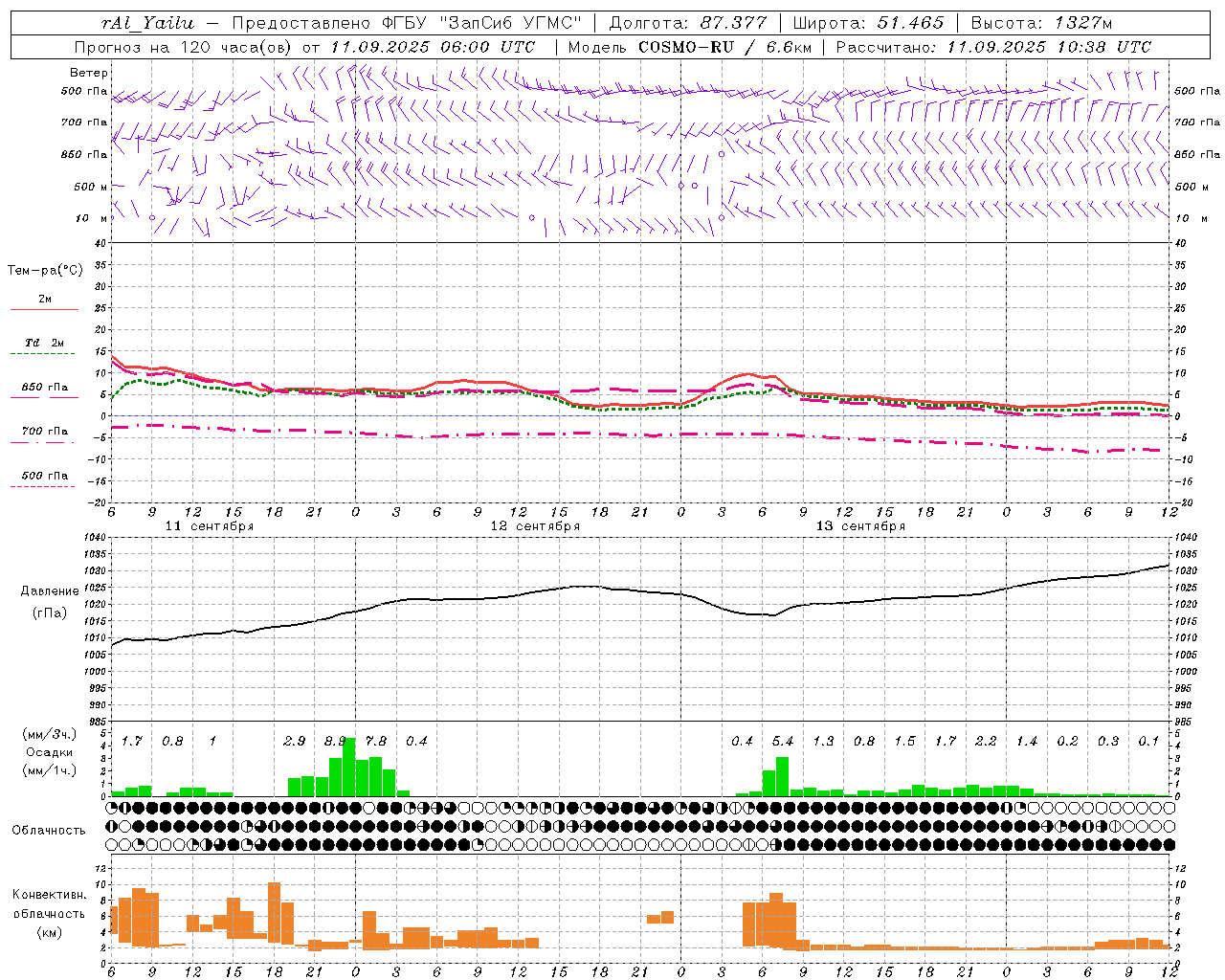This screenshot has width=1225, height=980.
Task: Click the precipitation value "8.9"
Action: [x=335, y=742]
